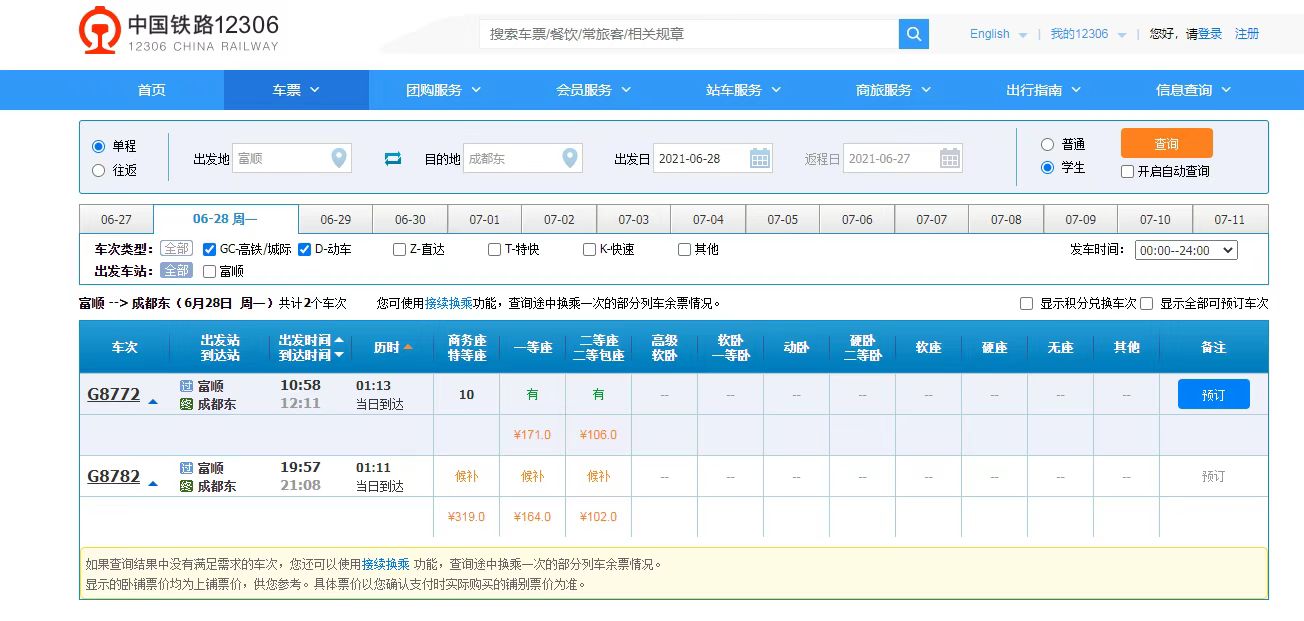
Task: Click the search magnifier icon
Action: 913,34
